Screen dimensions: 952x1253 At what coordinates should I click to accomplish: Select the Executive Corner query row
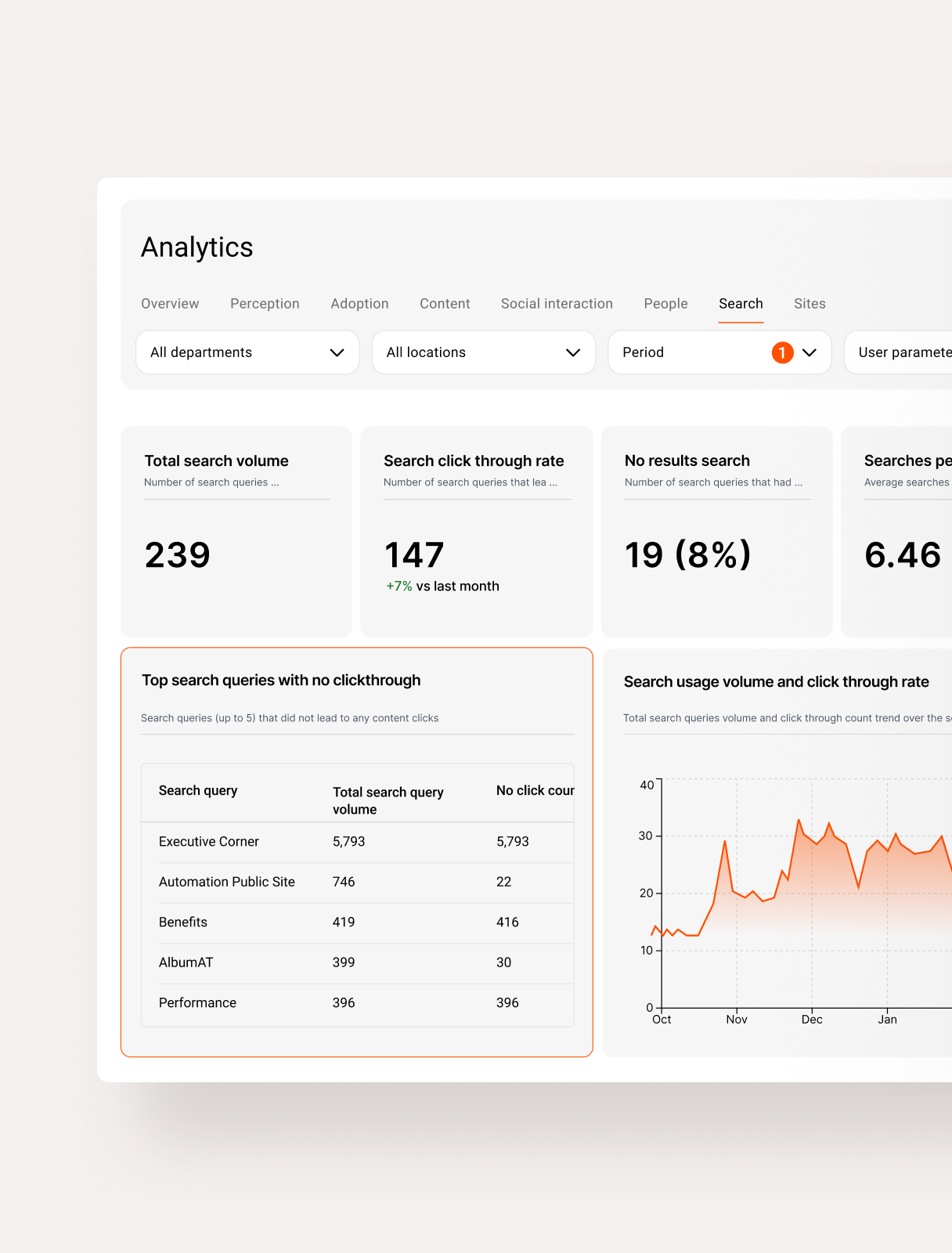point(358,842)
